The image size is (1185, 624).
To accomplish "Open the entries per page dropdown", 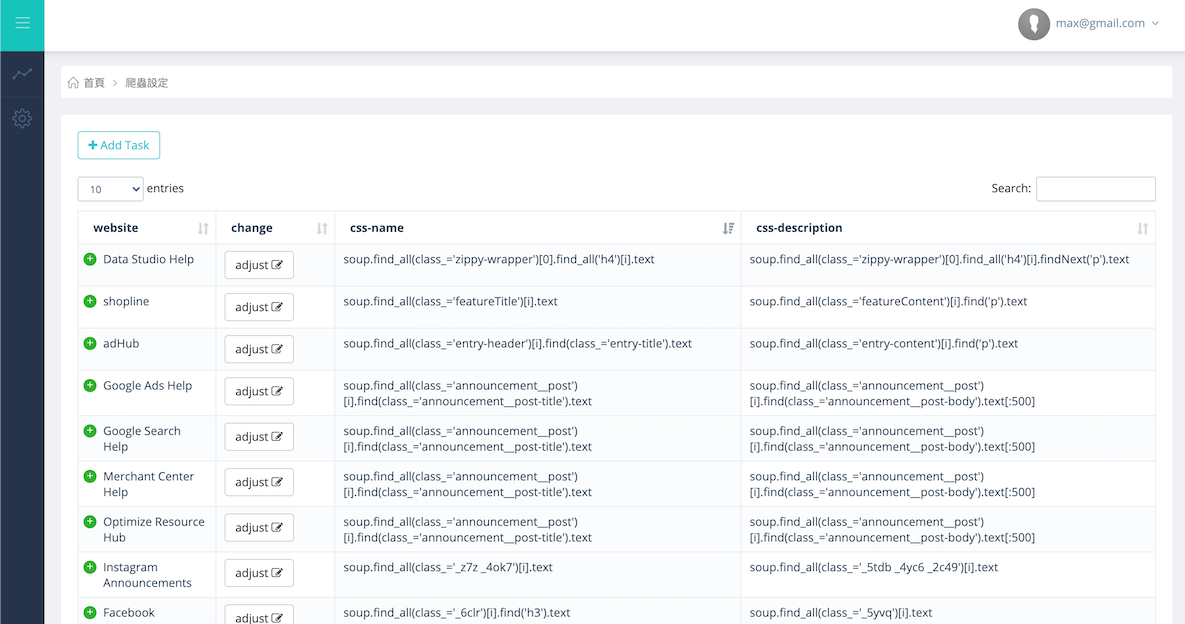I will point(110,189).
